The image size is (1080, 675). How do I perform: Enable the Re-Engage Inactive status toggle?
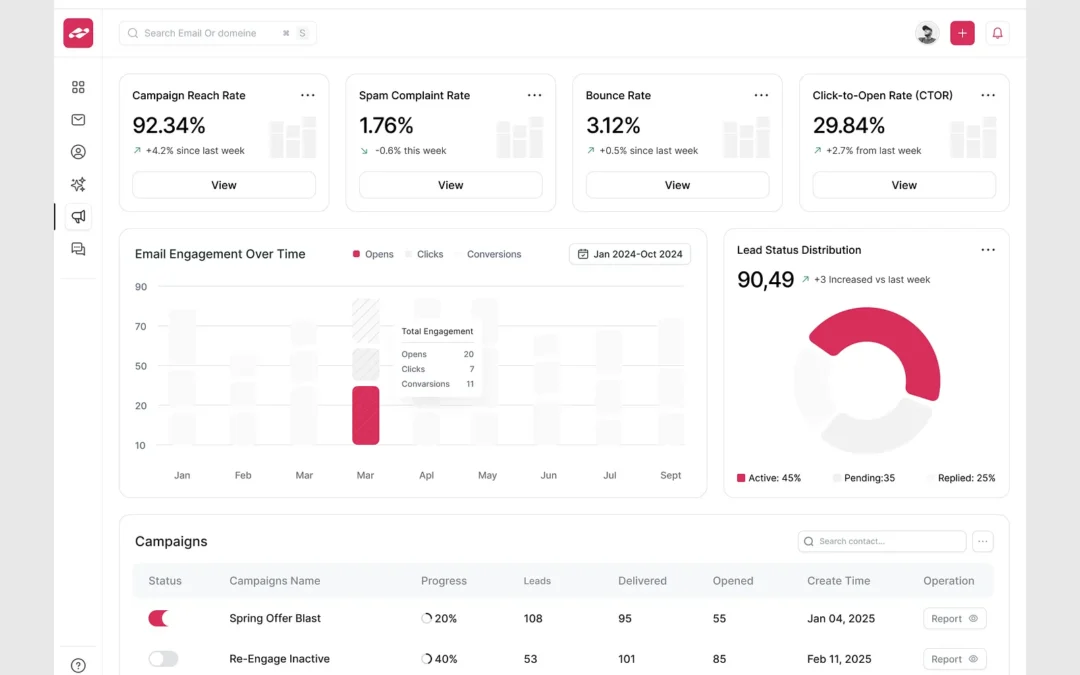coord(163,658)
